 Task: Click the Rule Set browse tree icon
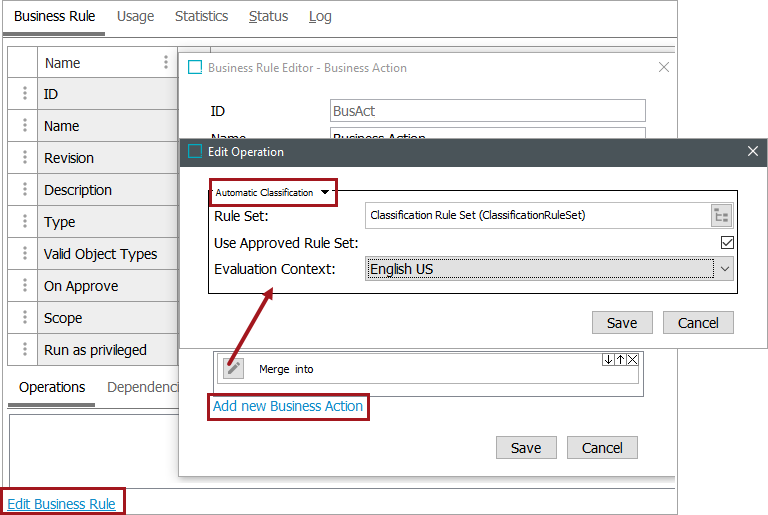pos(721,215)
